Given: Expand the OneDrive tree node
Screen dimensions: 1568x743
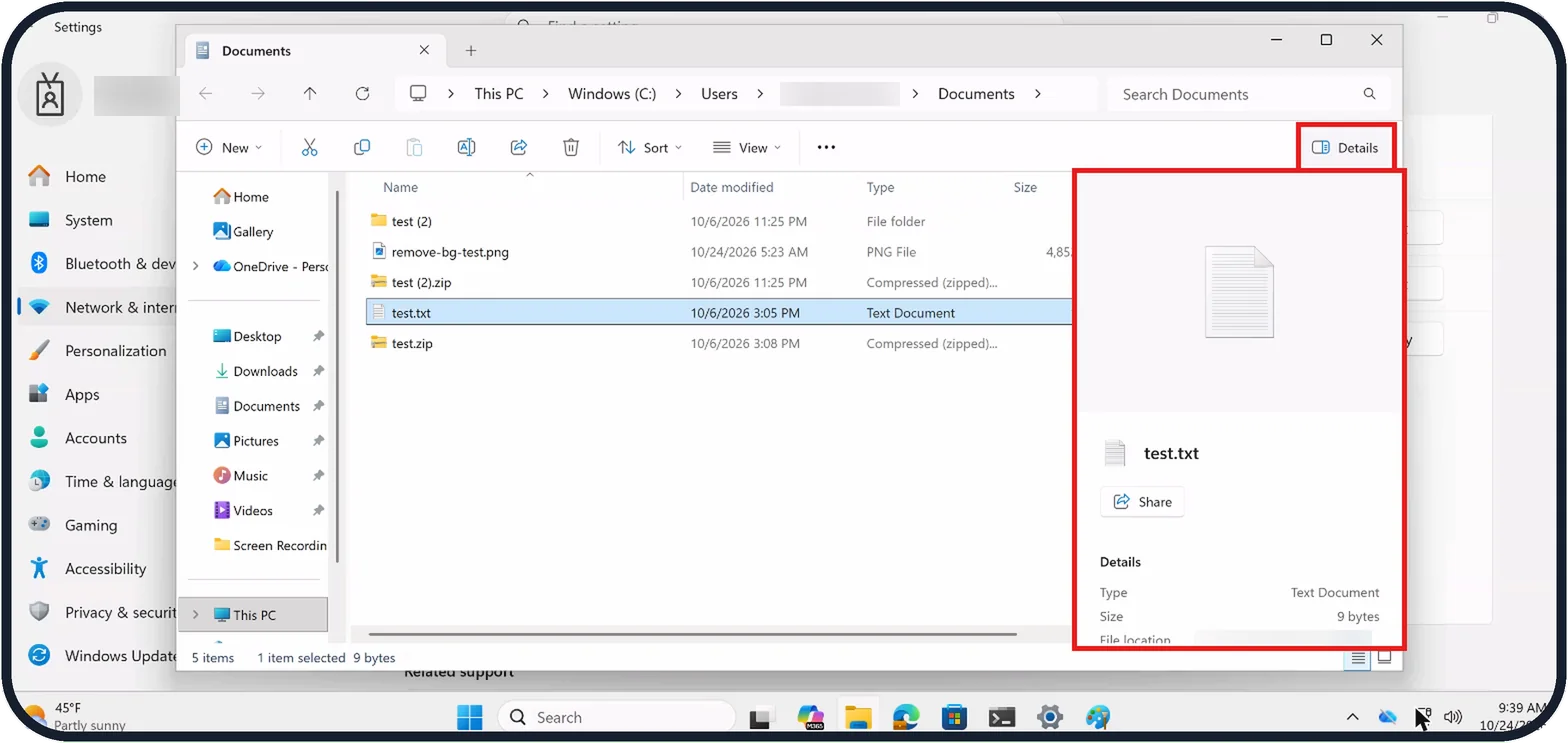Looking at the screenshot, I should coord(196,266).
